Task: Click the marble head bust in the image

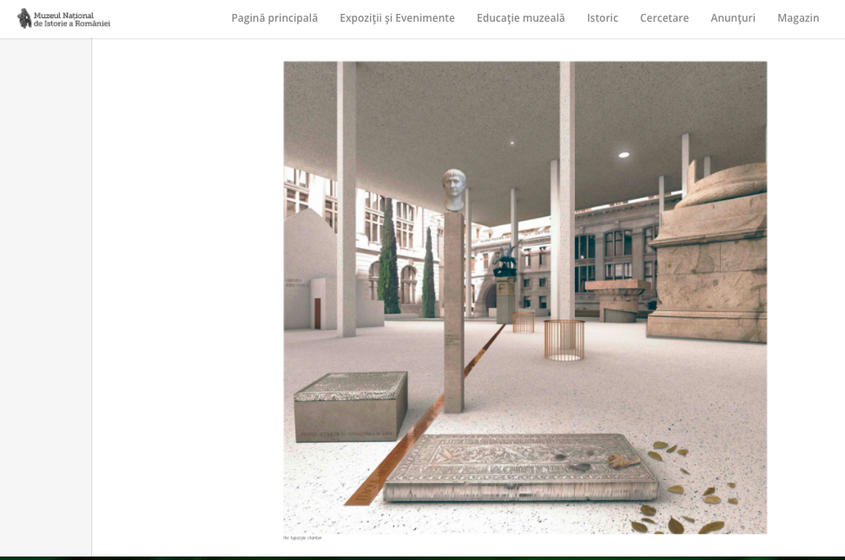Action: [454, 190]
